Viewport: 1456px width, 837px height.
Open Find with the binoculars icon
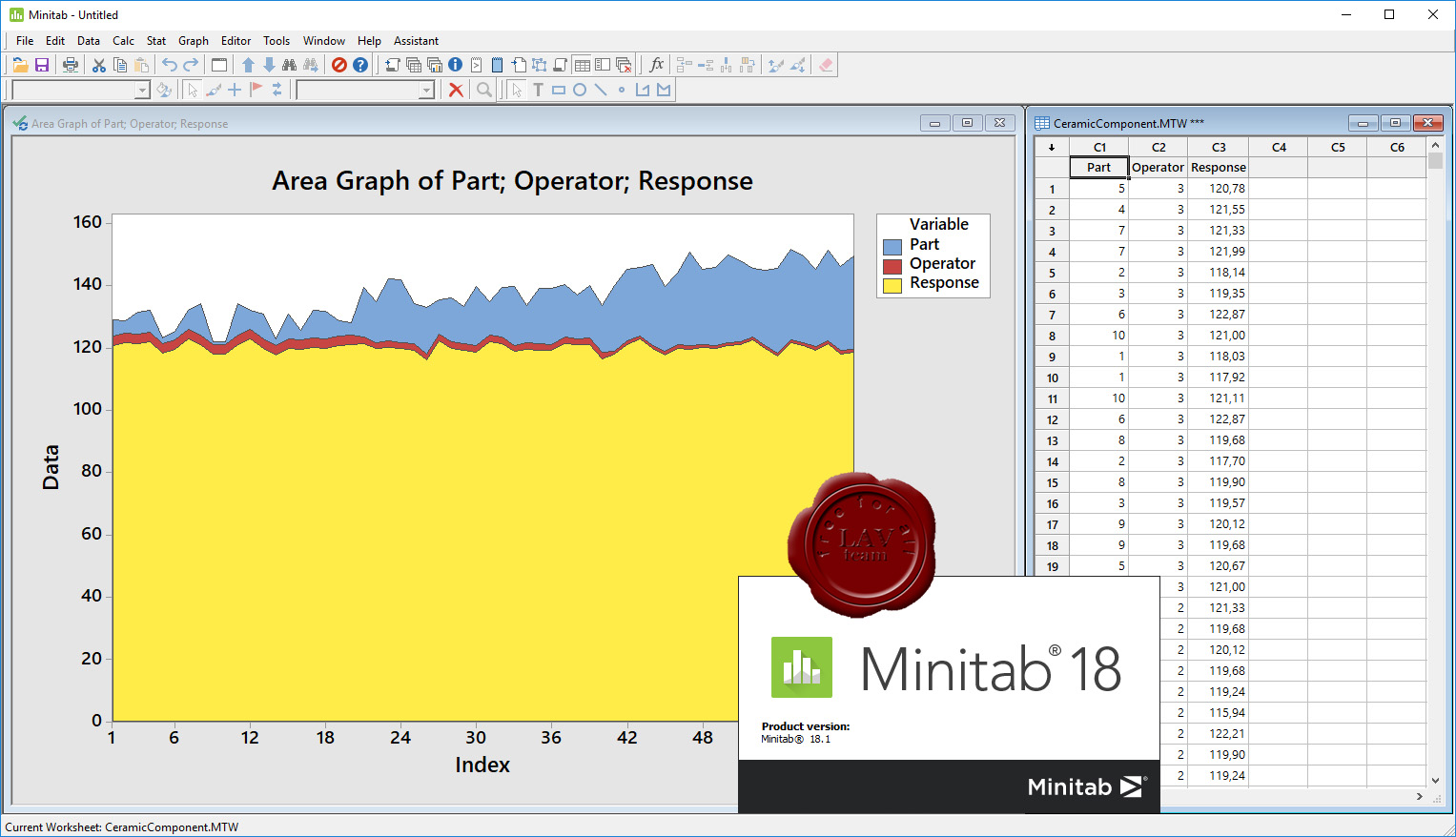tap(289, 65)
